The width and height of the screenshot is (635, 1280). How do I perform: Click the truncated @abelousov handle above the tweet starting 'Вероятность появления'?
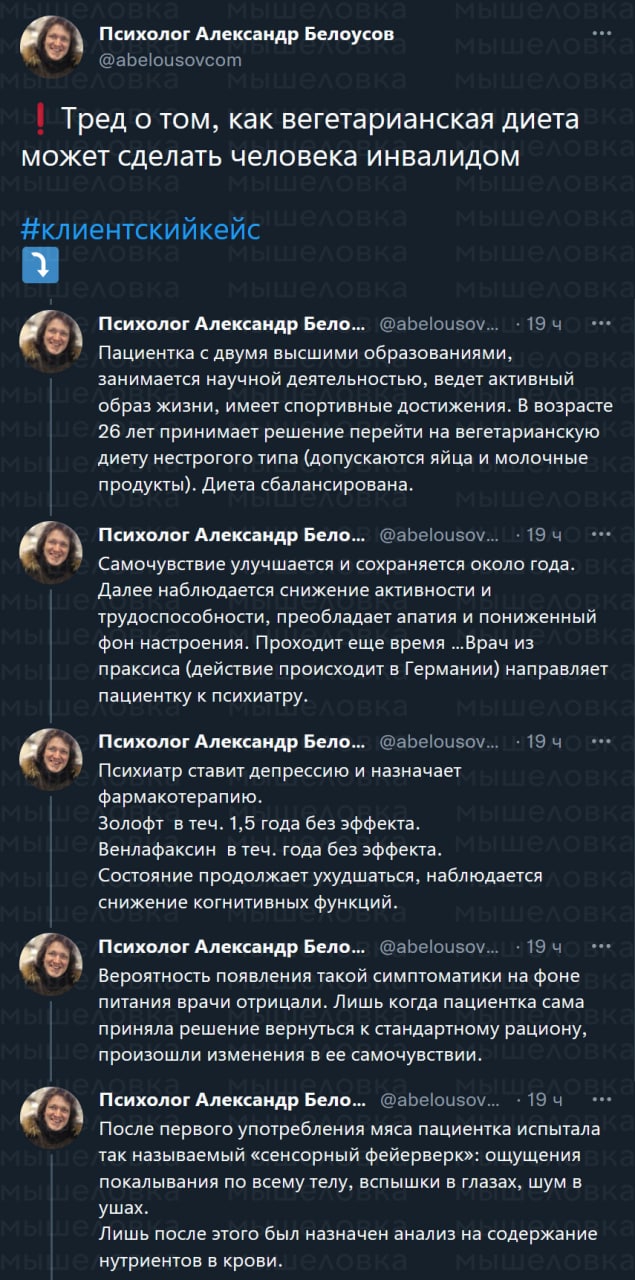pos(439,946)
